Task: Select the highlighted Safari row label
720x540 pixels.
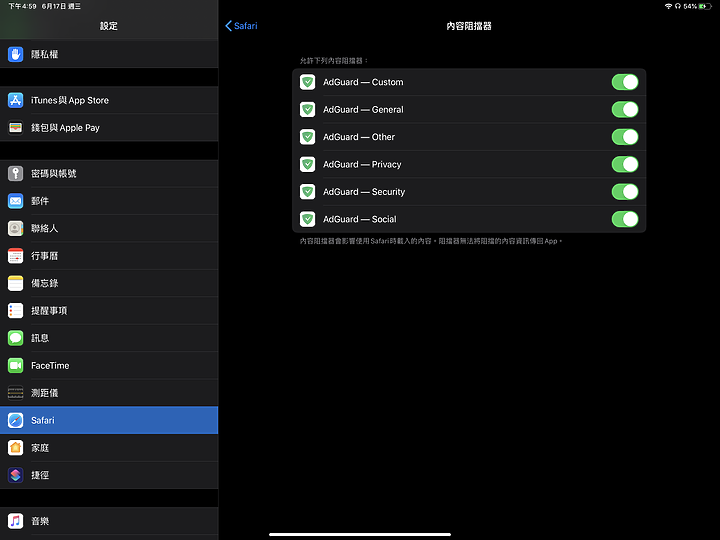Action: (x=43, y=420)
